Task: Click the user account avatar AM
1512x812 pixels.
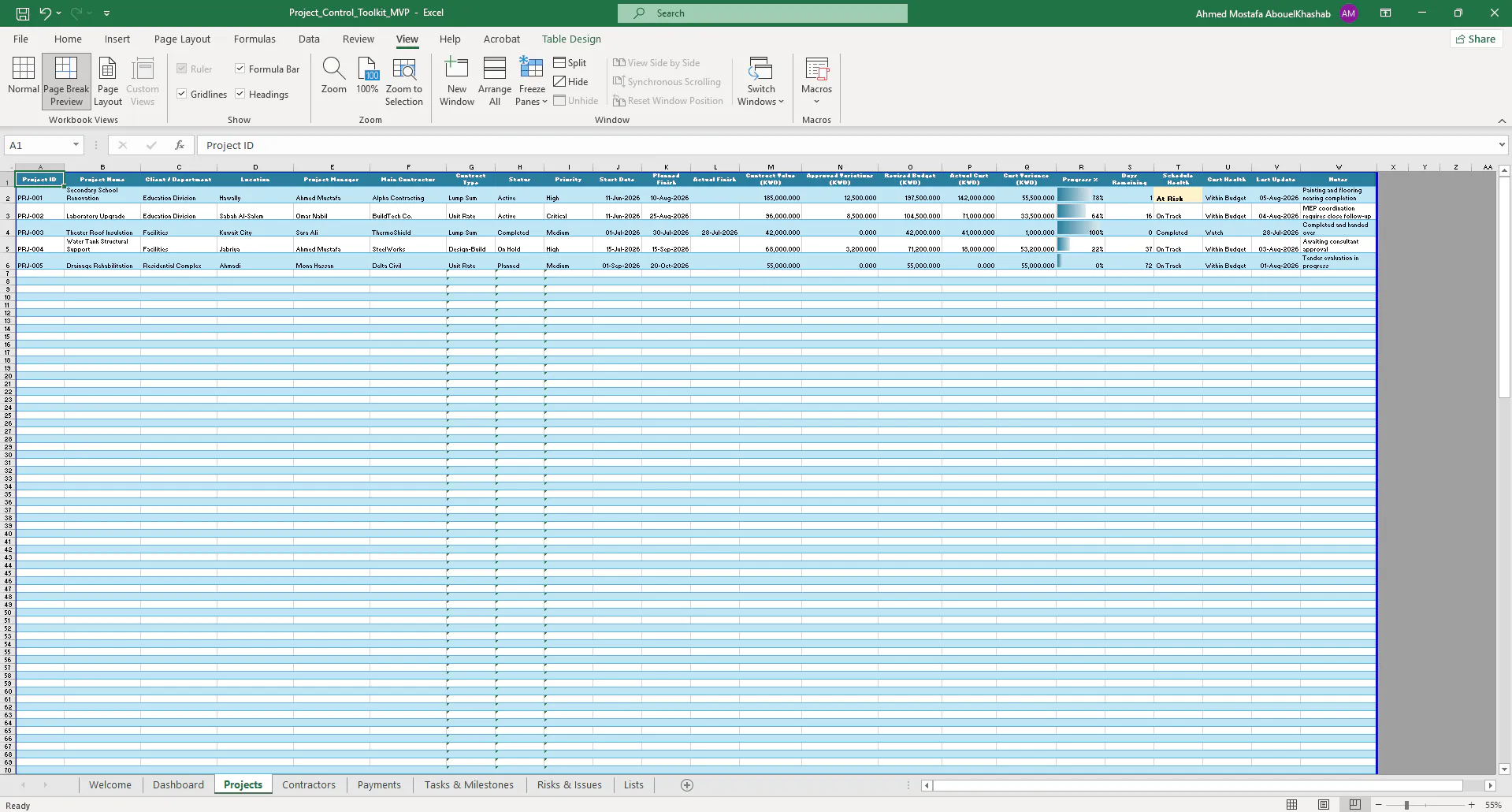Action: point(1348,13)
